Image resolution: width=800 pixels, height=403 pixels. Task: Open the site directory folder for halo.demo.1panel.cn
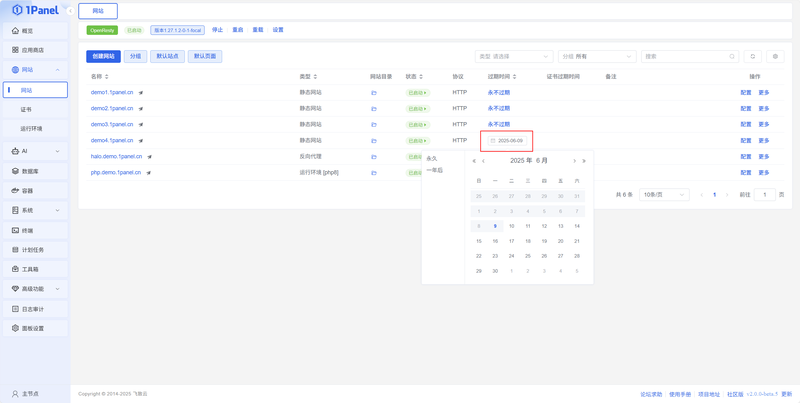[373, 157]
